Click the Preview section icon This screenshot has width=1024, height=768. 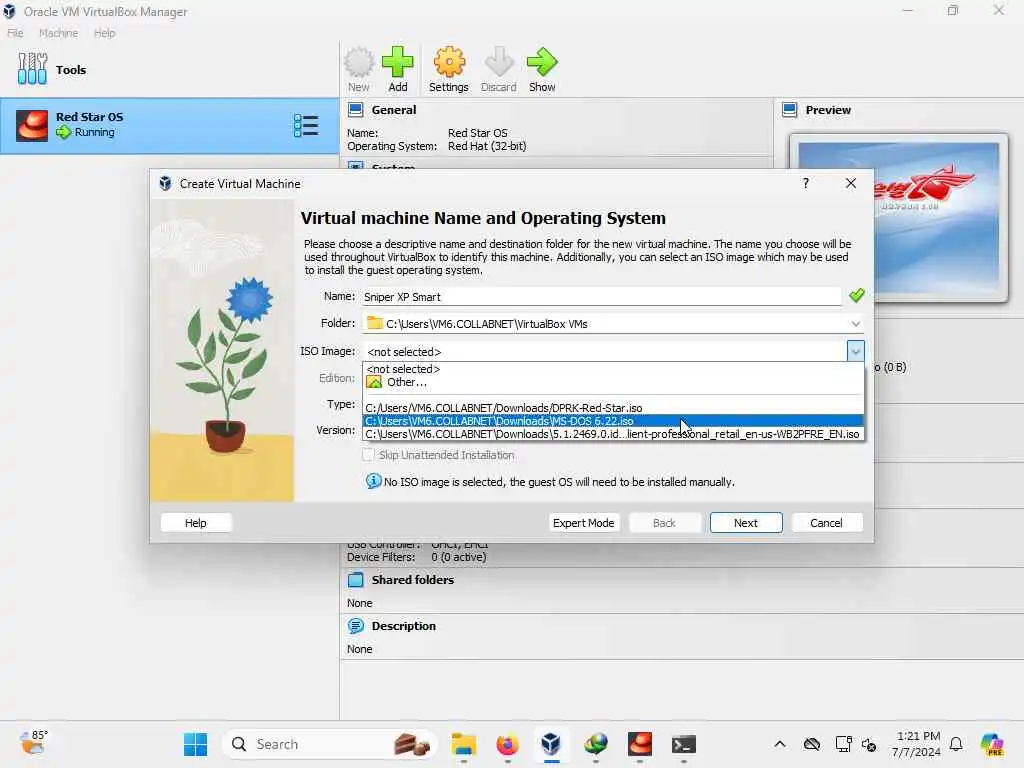[790, 110]
